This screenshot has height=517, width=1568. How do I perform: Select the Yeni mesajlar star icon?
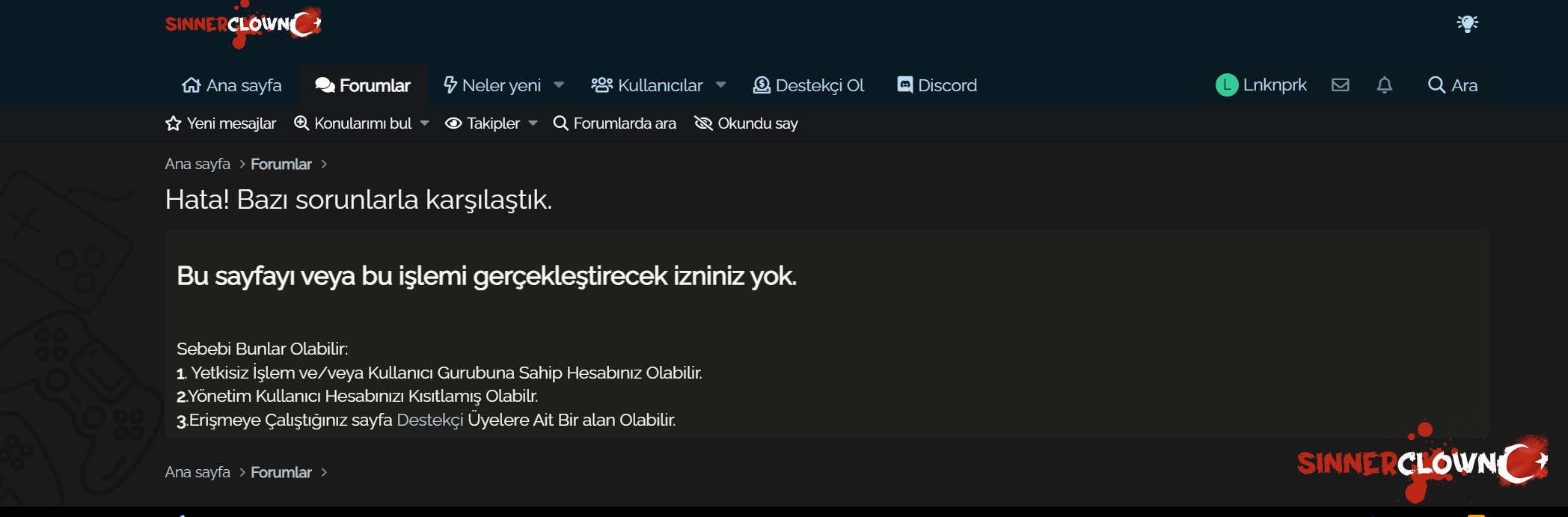tap(173, 123)
